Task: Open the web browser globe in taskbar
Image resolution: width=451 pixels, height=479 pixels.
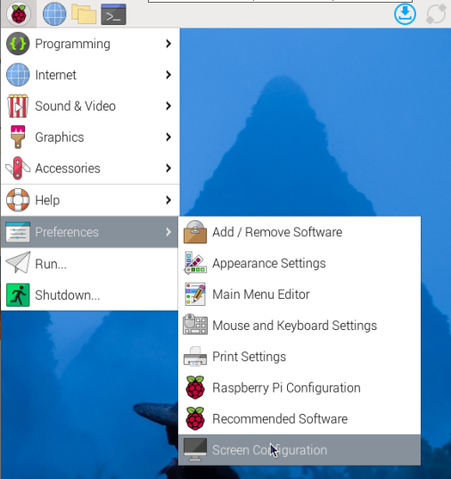Action: pos(54,14)
